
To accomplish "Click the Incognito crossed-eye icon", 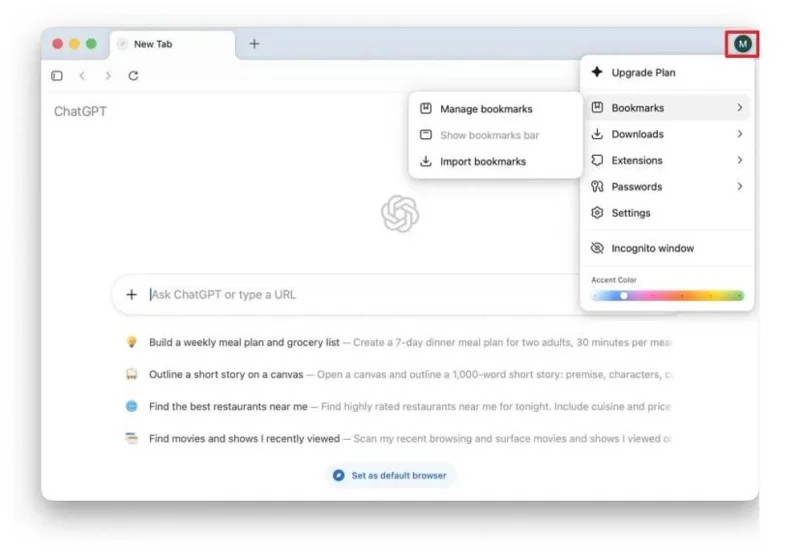I will pos(597,248).
